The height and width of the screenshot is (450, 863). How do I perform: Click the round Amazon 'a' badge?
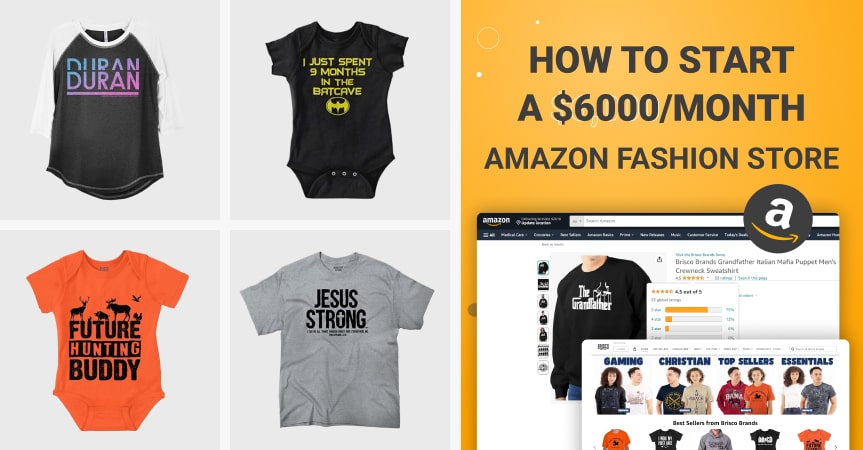click(777, 218)
